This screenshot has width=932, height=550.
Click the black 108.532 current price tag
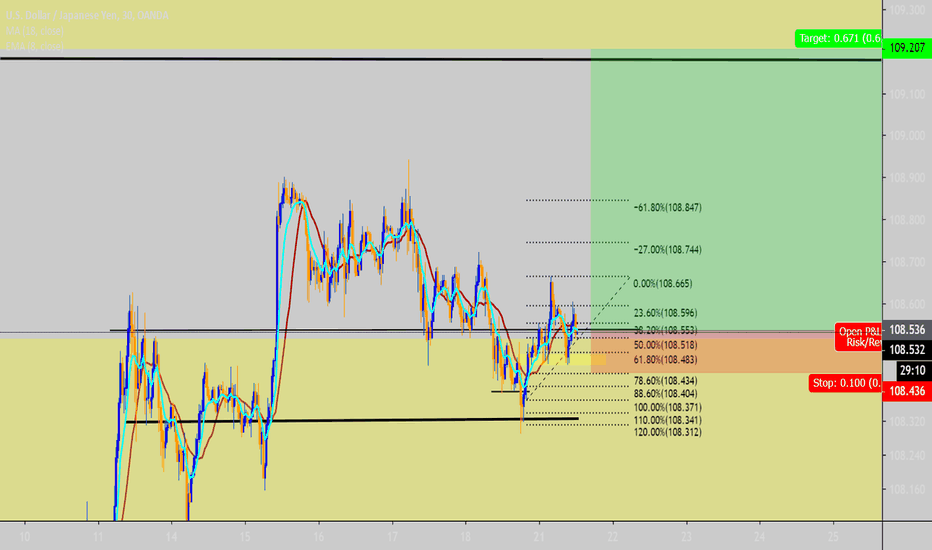(x=907, y=350)
